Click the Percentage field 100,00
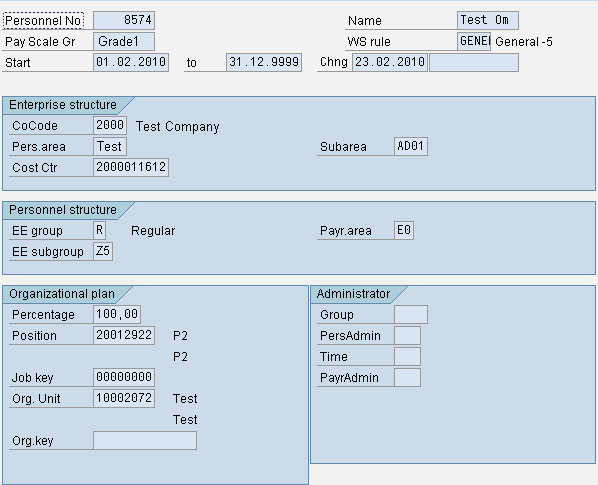This screenshot has height=485, width=598. [x=117, y=314]
